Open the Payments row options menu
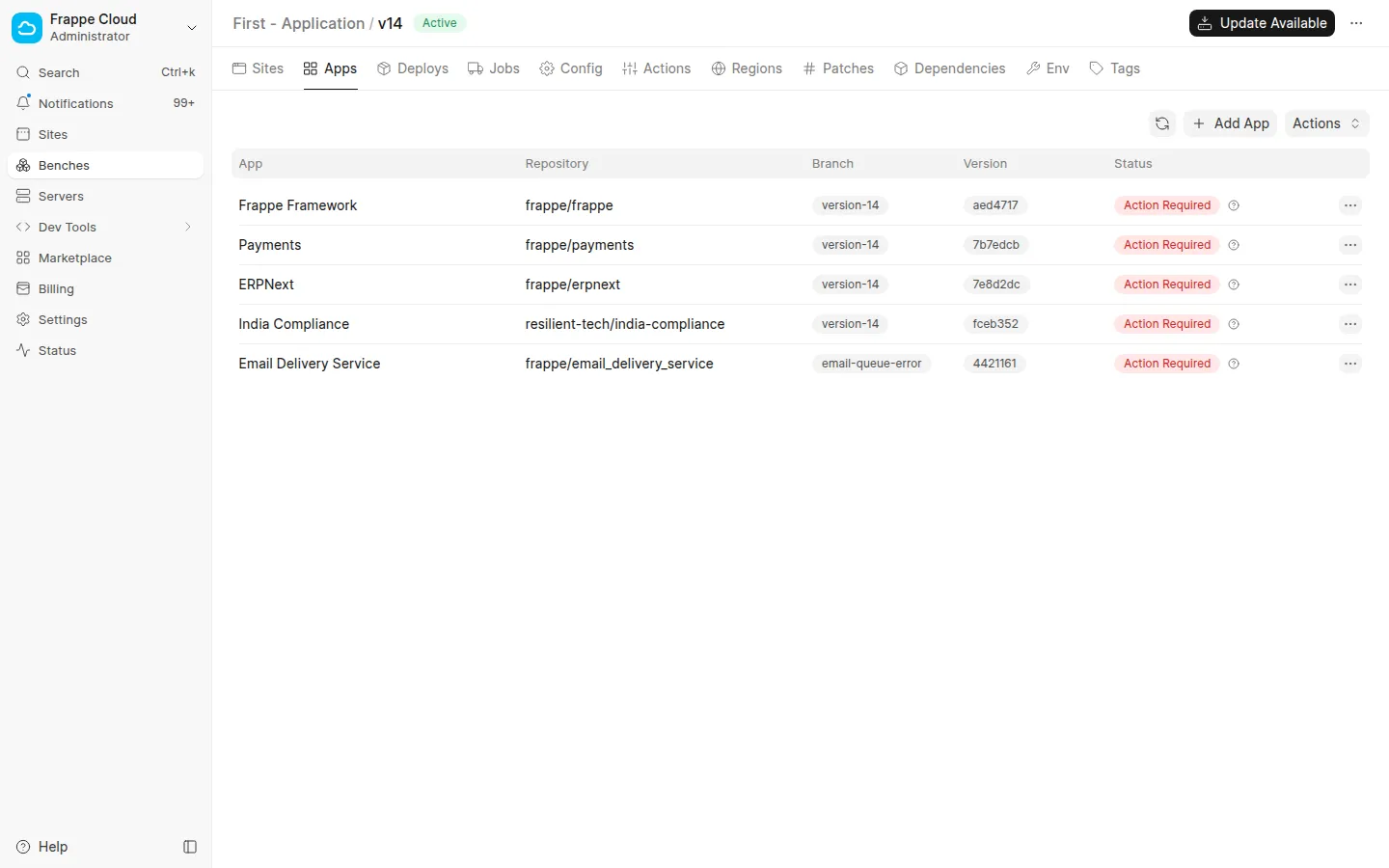1389x868 pixels. click(x=1350, y=245)
